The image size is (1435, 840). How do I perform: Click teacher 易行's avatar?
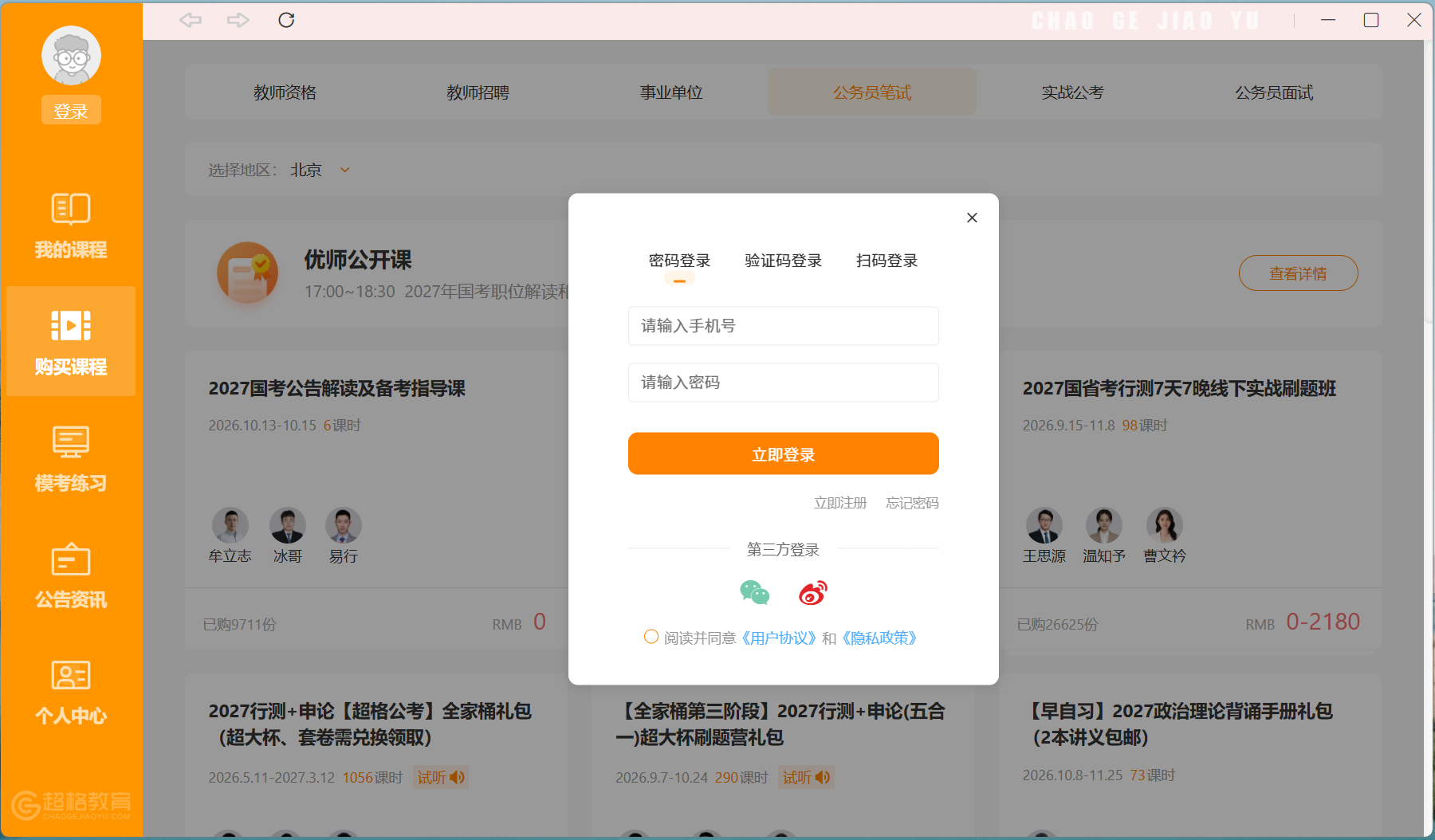coord(344,525)
